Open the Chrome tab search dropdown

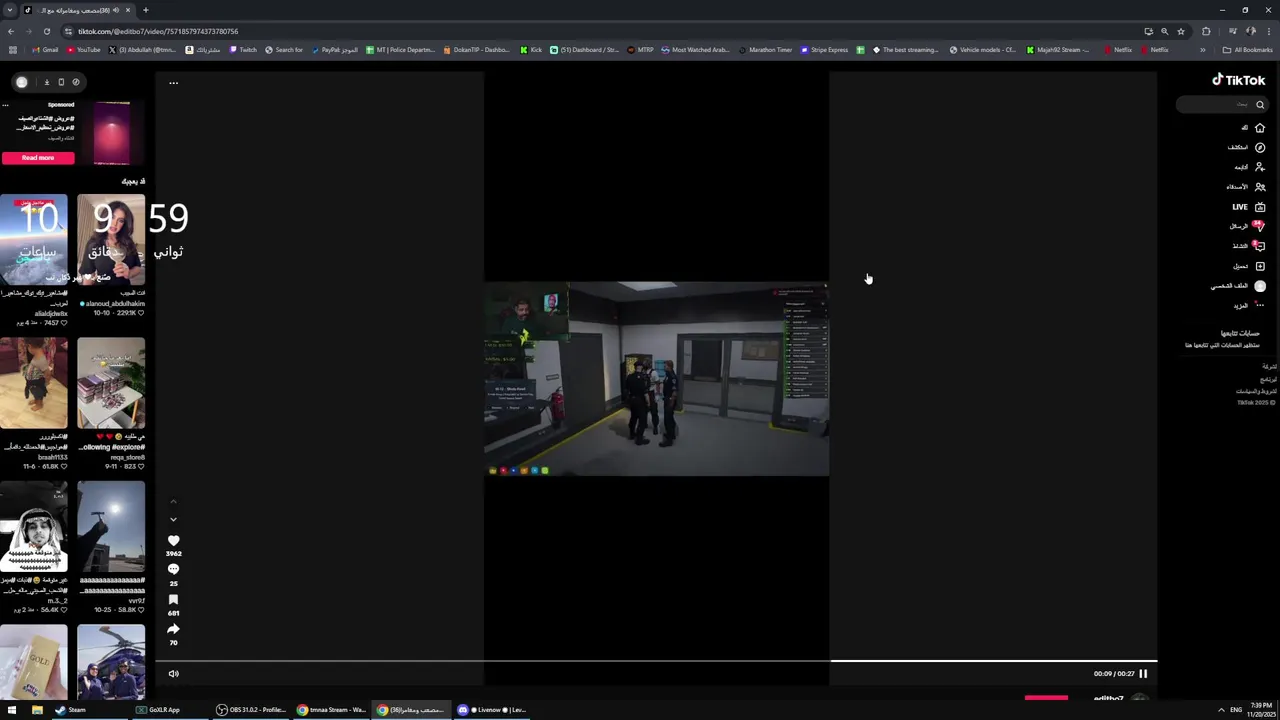pyautogui.click(x=10, y=10)
